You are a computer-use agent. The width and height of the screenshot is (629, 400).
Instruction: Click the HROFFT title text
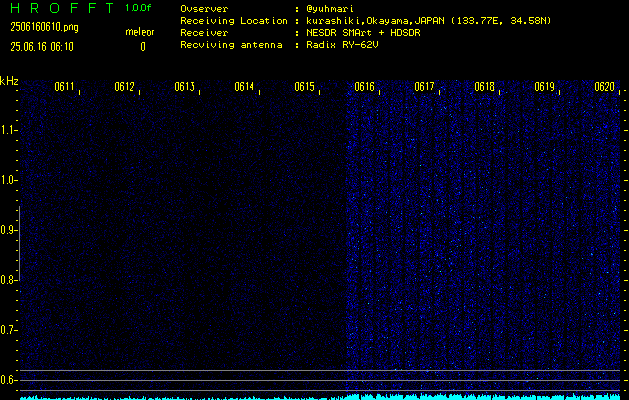click(x=62, y=8)
